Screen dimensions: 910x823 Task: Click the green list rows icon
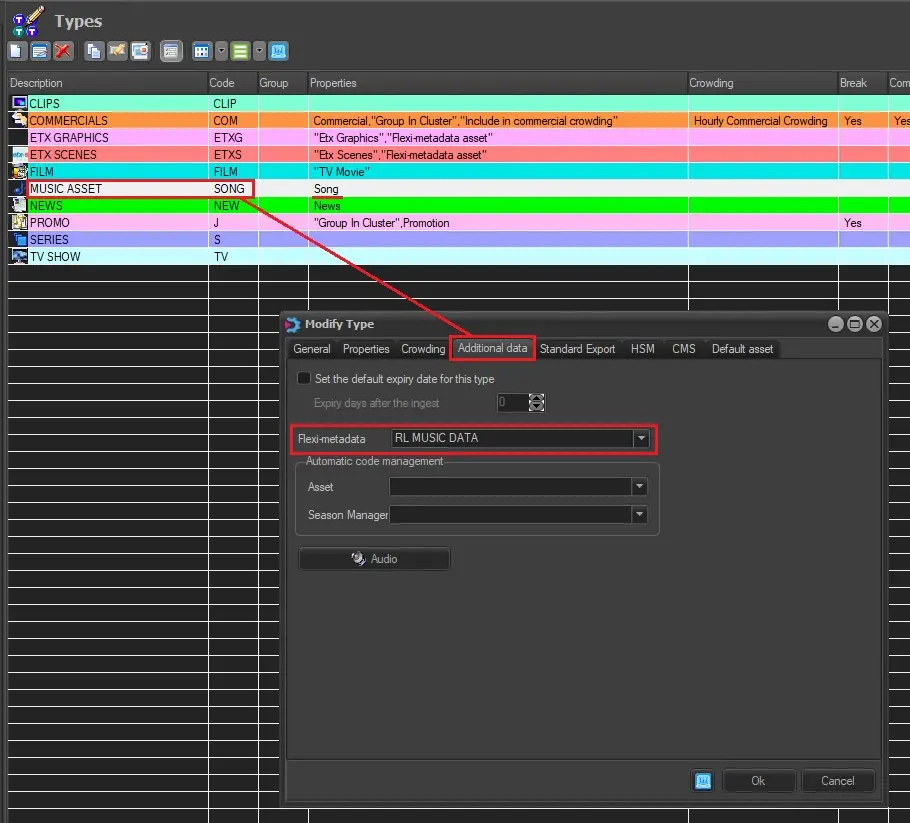(240, 51)
